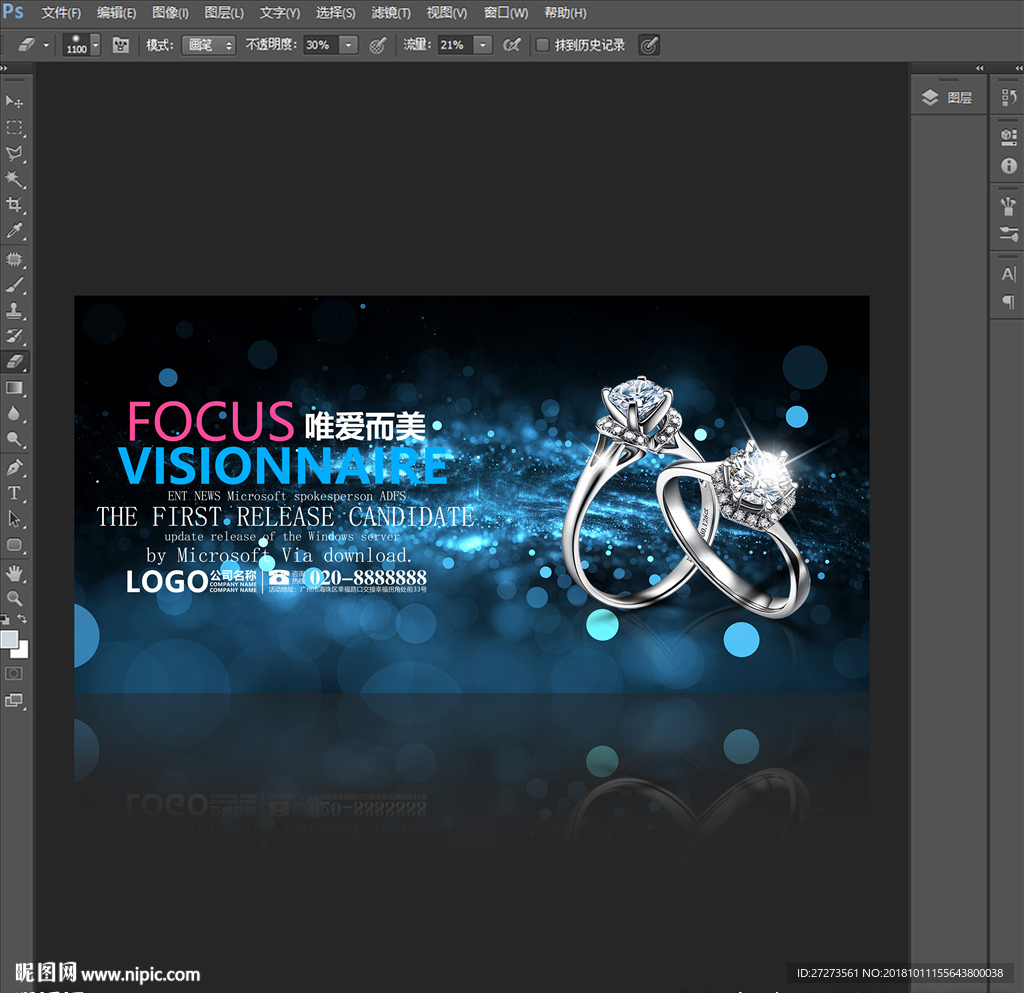The image size is (1024, 993).
Task: Open the 图层 layers panel tab
Action: tap(948, 98)
